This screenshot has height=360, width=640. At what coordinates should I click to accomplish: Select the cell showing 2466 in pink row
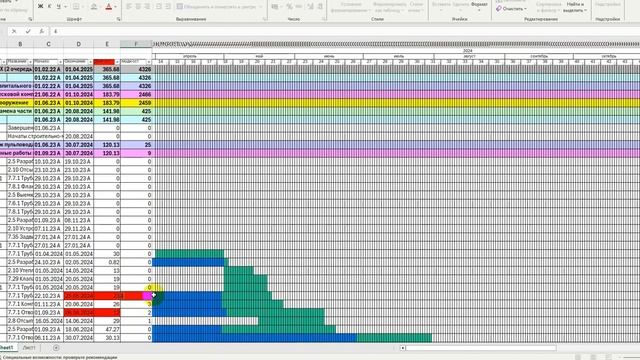coord(136,94)
